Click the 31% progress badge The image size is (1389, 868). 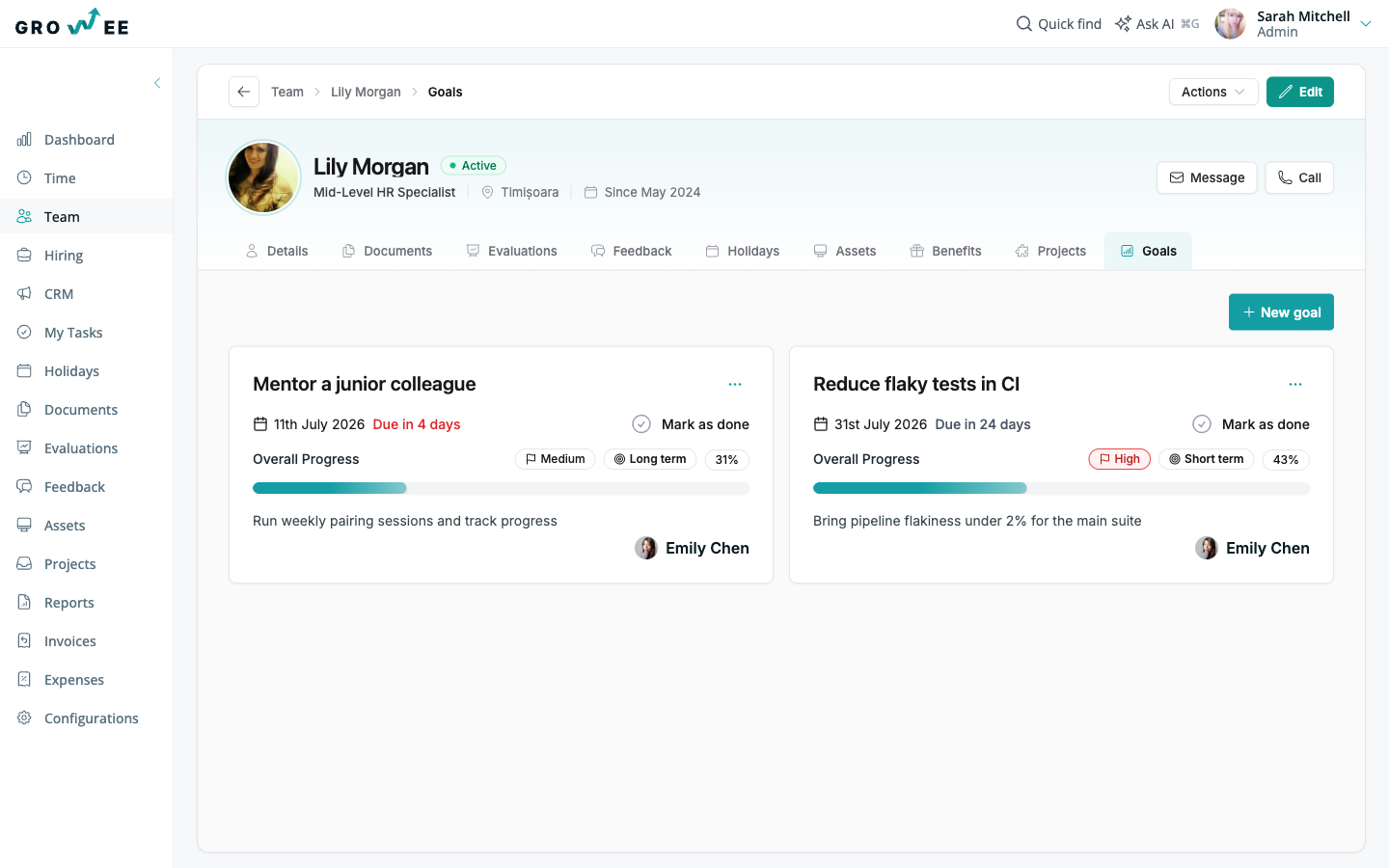727,460
